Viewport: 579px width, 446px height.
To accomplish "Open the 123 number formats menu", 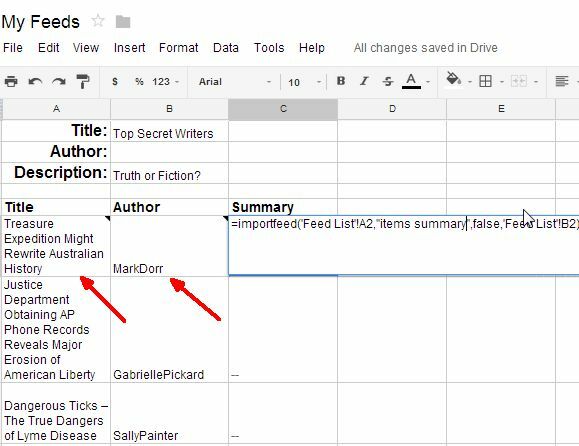I will (165, 82).
